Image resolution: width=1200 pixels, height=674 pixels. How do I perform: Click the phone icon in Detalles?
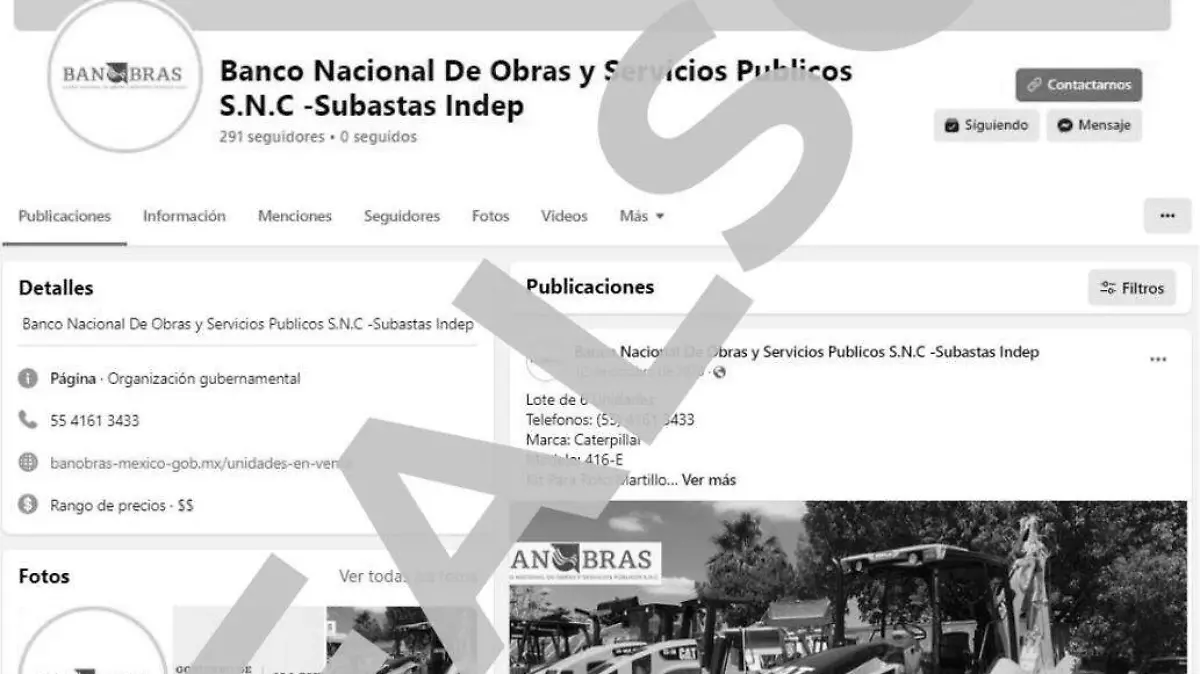click(28, 421)
